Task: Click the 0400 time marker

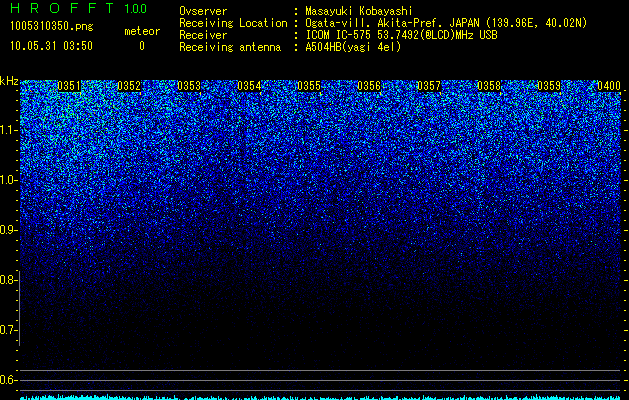Action: (609, 86)
